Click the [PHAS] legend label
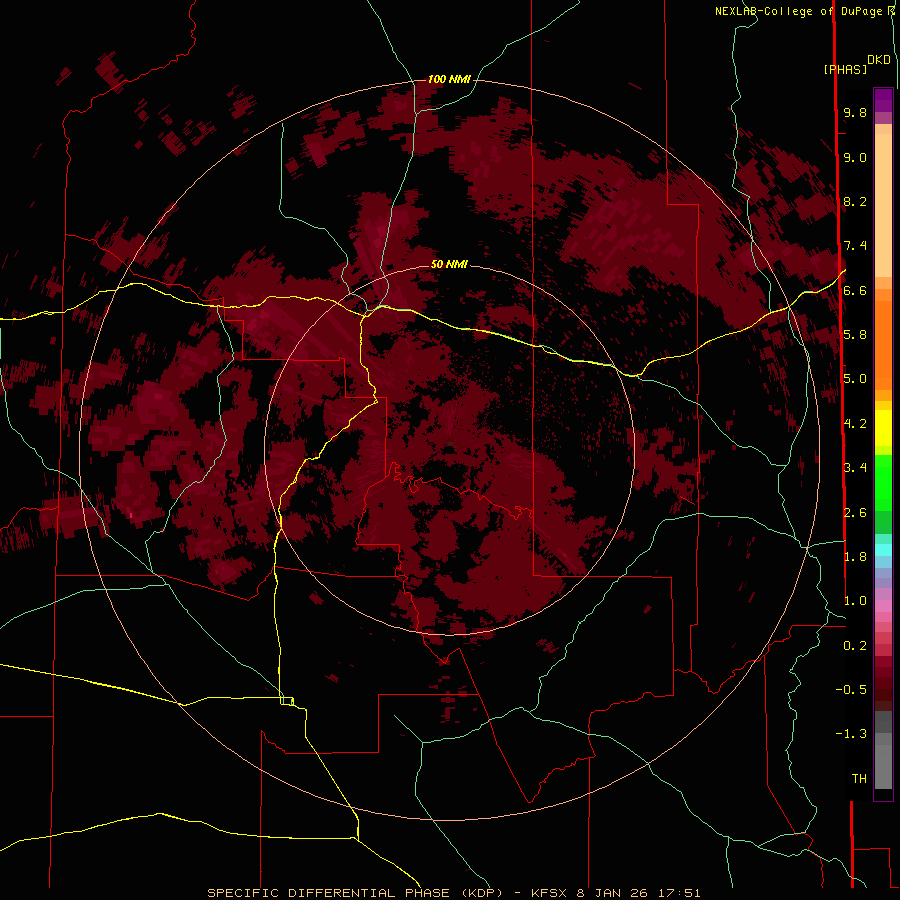Image resolution: width=900 pixels, height=900 pixels. click(x=845, y=69)
